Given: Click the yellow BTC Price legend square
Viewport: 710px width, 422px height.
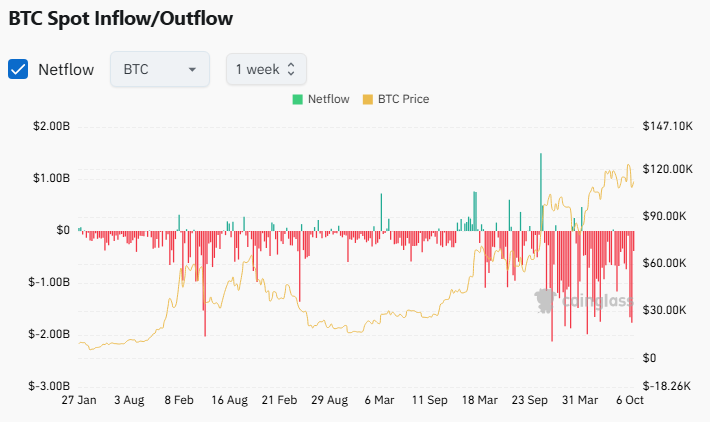Looking at the screenshot, I should 367,100.
